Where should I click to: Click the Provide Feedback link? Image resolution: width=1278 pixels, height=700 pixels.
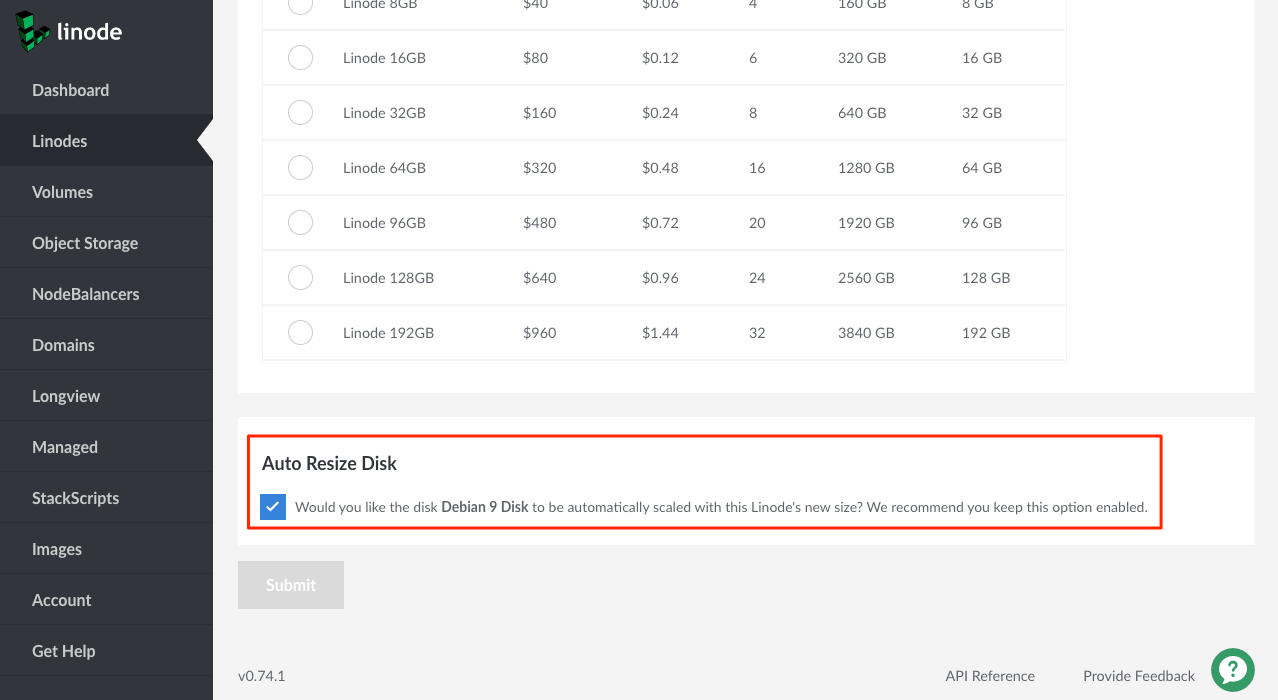(1138, 676)
